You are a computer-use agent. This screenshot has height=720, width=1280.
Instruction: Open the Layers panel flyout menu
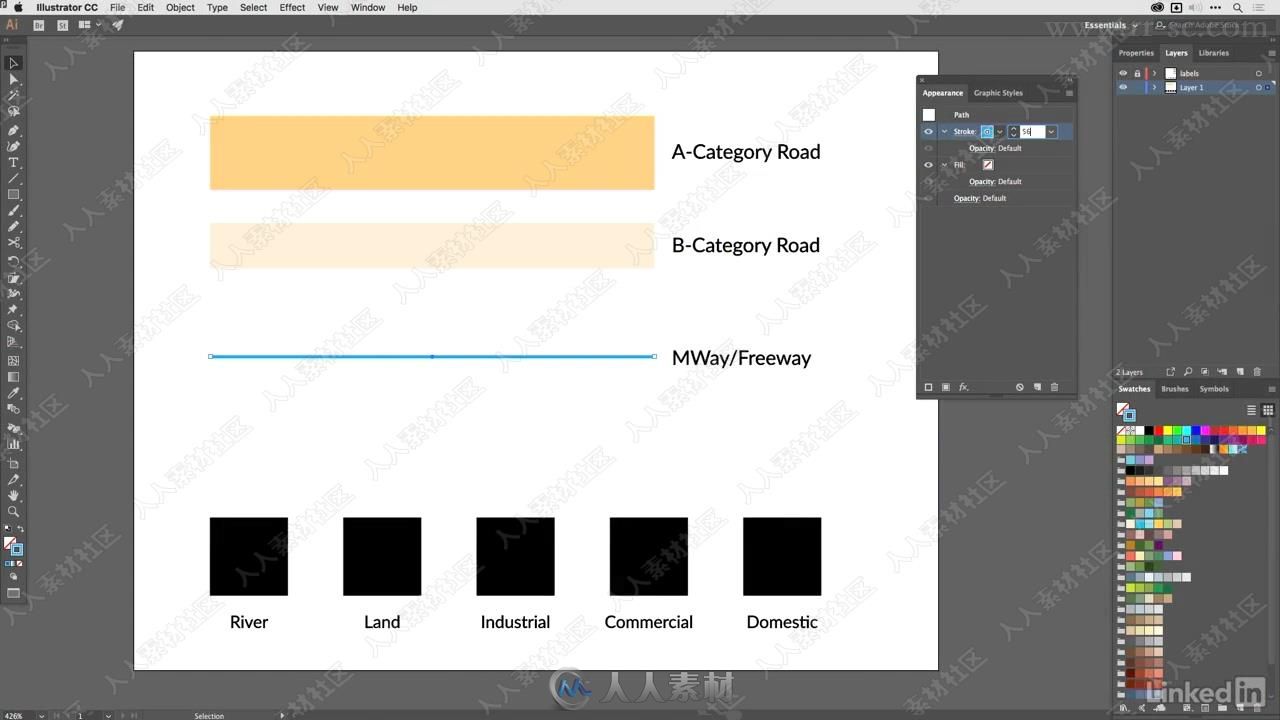click(x=1271, y=53)
